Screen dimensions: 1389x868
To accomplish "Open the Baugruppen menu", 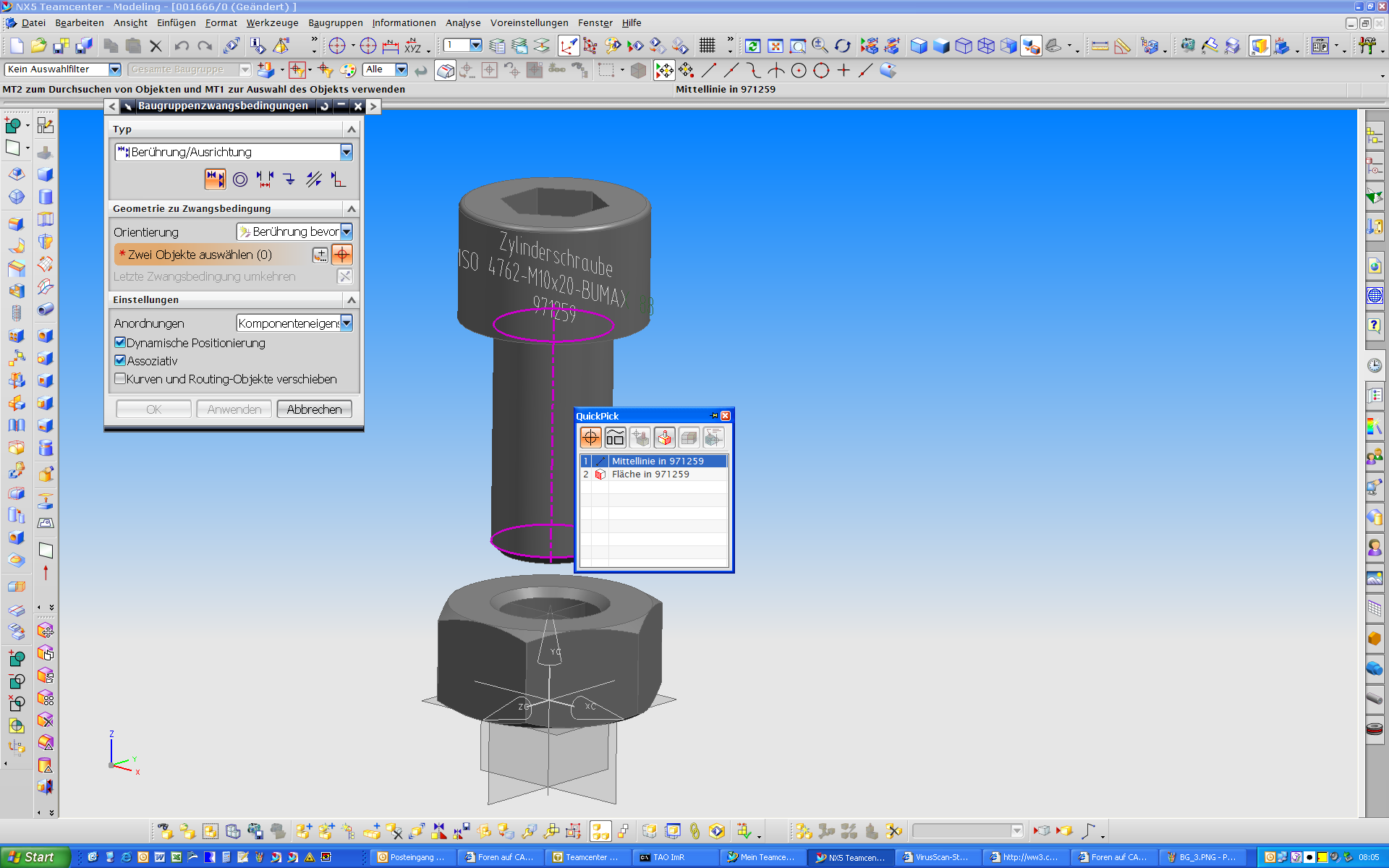I will pos(335,22).
